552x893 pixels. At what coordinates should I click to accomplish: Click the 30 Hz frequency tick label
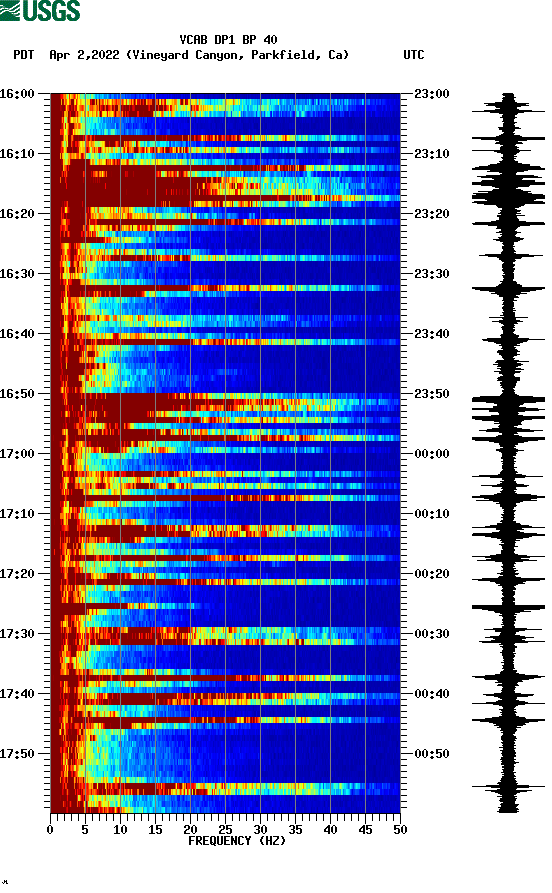[260, 830]
